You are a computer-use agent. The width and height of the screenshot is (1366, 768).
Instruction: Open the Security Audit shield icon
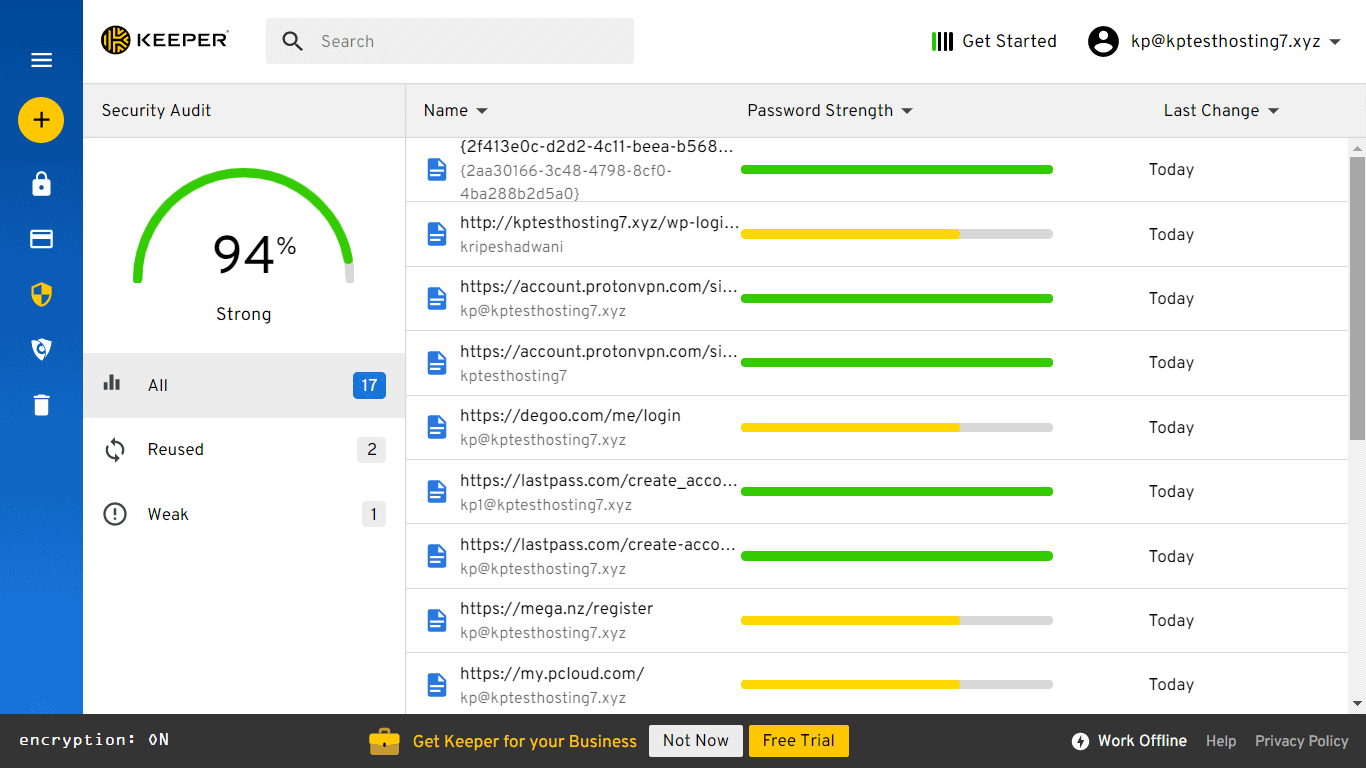pyautogui.click(x=41, y=294)
